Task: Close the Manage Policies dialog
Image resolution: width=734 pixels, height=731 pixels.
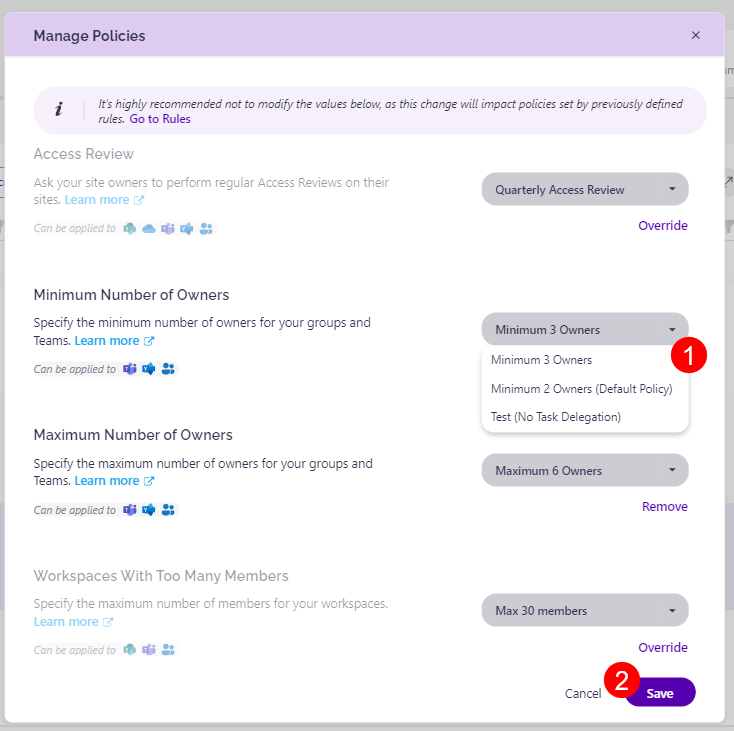Action: click(696, 35)
